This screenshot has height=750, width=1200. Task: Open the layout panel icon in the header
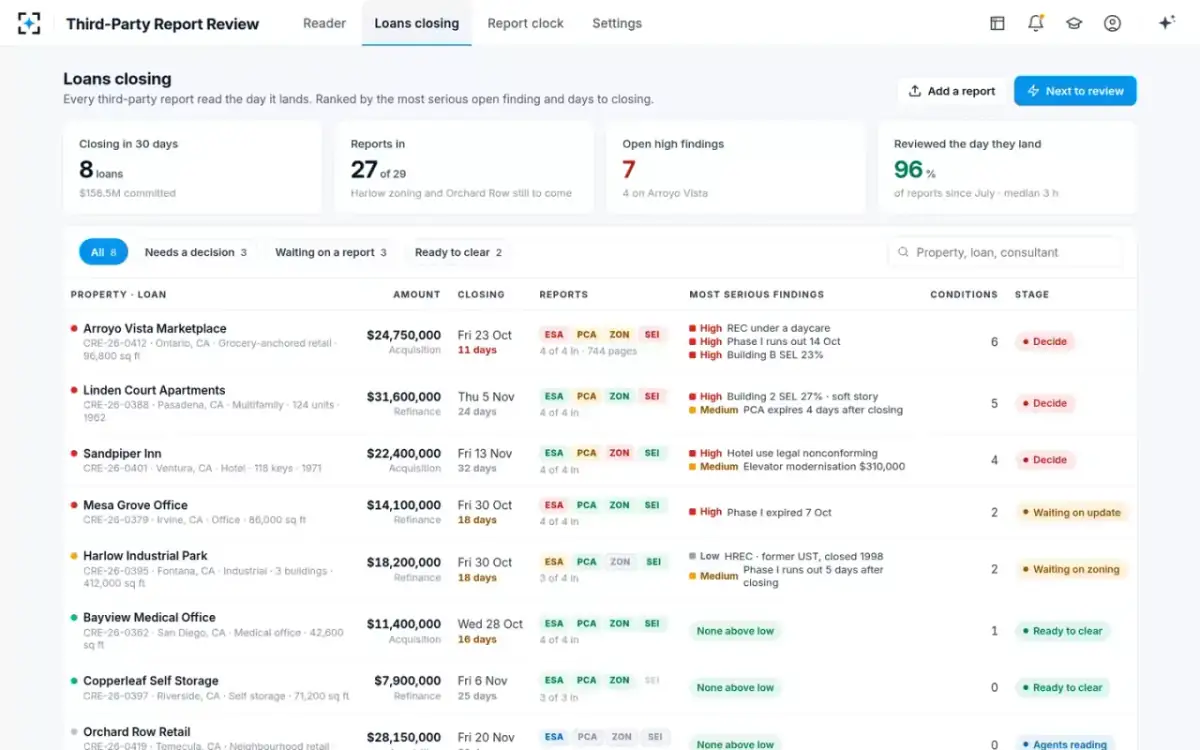(x=997, y=23)
